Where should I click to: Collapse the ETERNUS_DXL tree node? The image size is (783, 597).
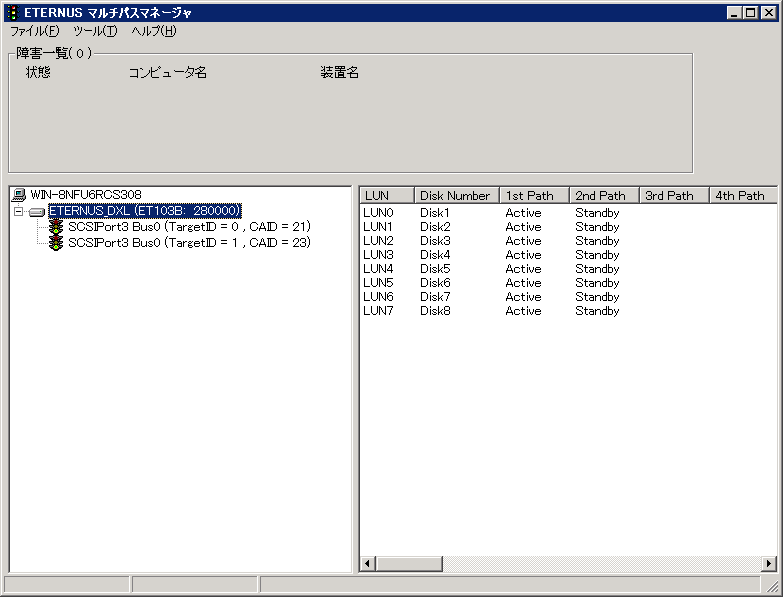coord(18,211)
